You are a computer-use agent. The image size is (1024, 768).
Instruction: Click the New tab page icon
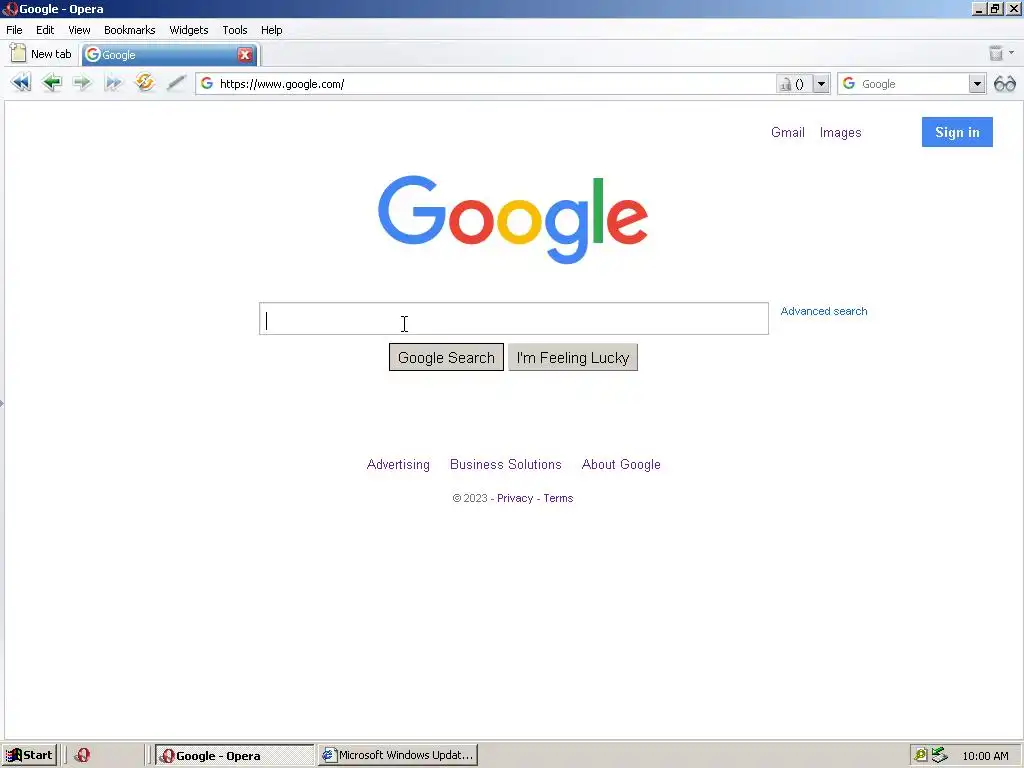18,53
